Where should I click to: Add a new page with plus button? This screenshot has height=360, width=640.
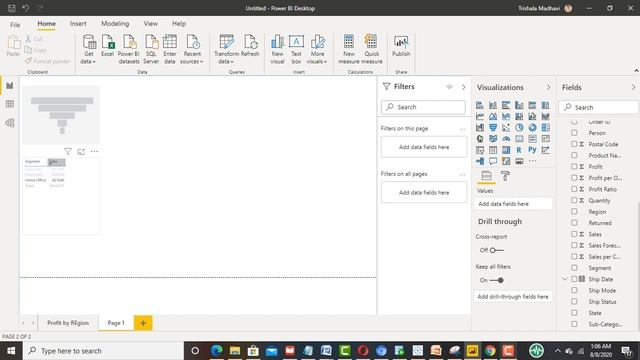[x=143, y=323]
